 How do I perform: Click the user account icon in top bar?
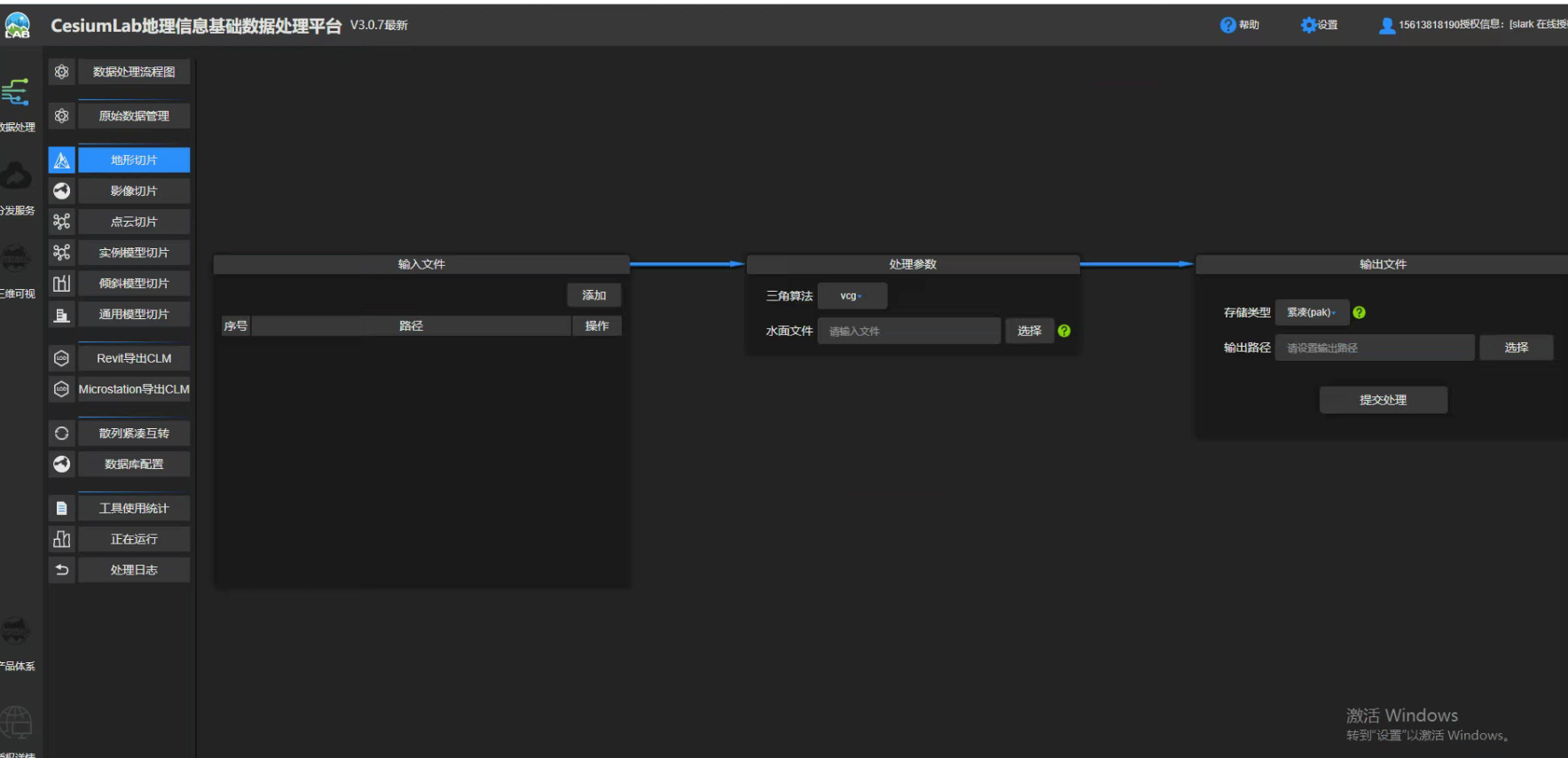(x=1386, y=25)
